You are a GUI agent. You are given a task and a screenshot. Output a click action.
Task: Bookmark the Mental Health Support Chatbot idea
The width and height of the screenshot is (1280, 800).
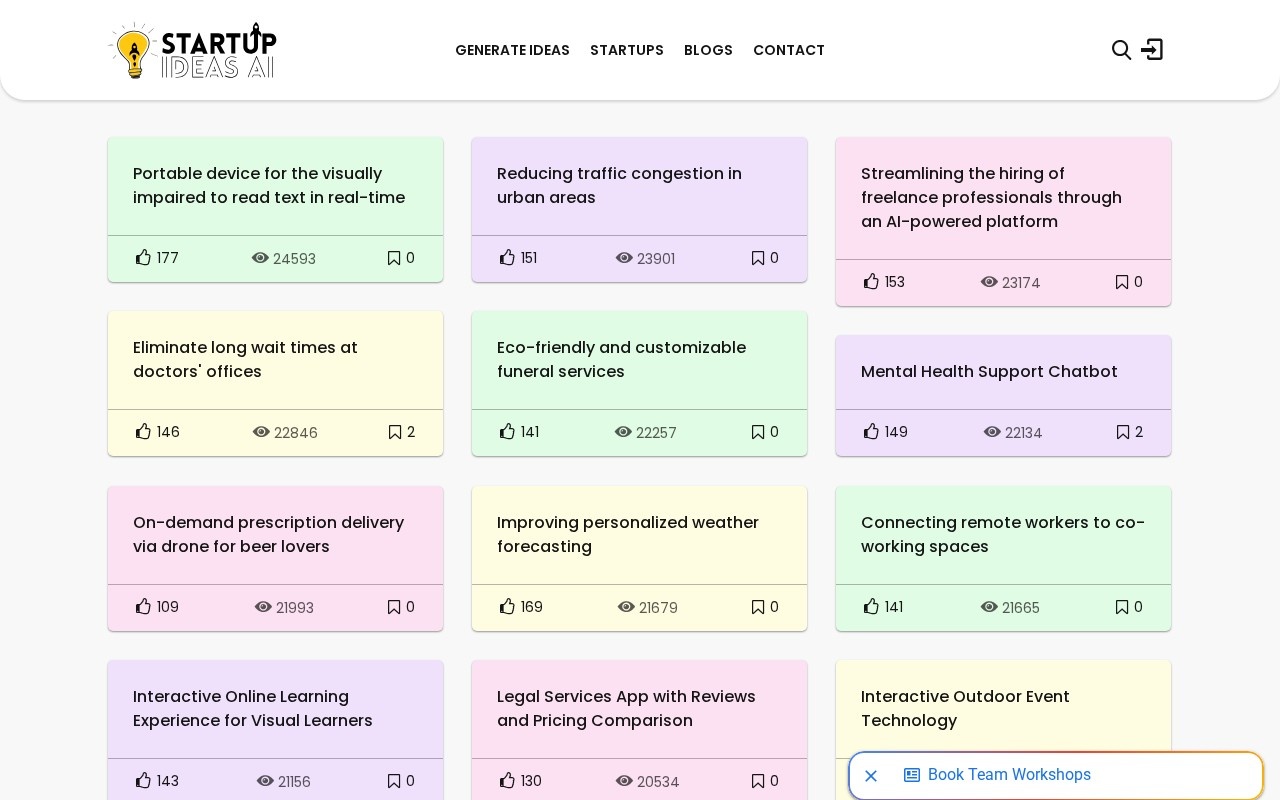(1123, 432)
